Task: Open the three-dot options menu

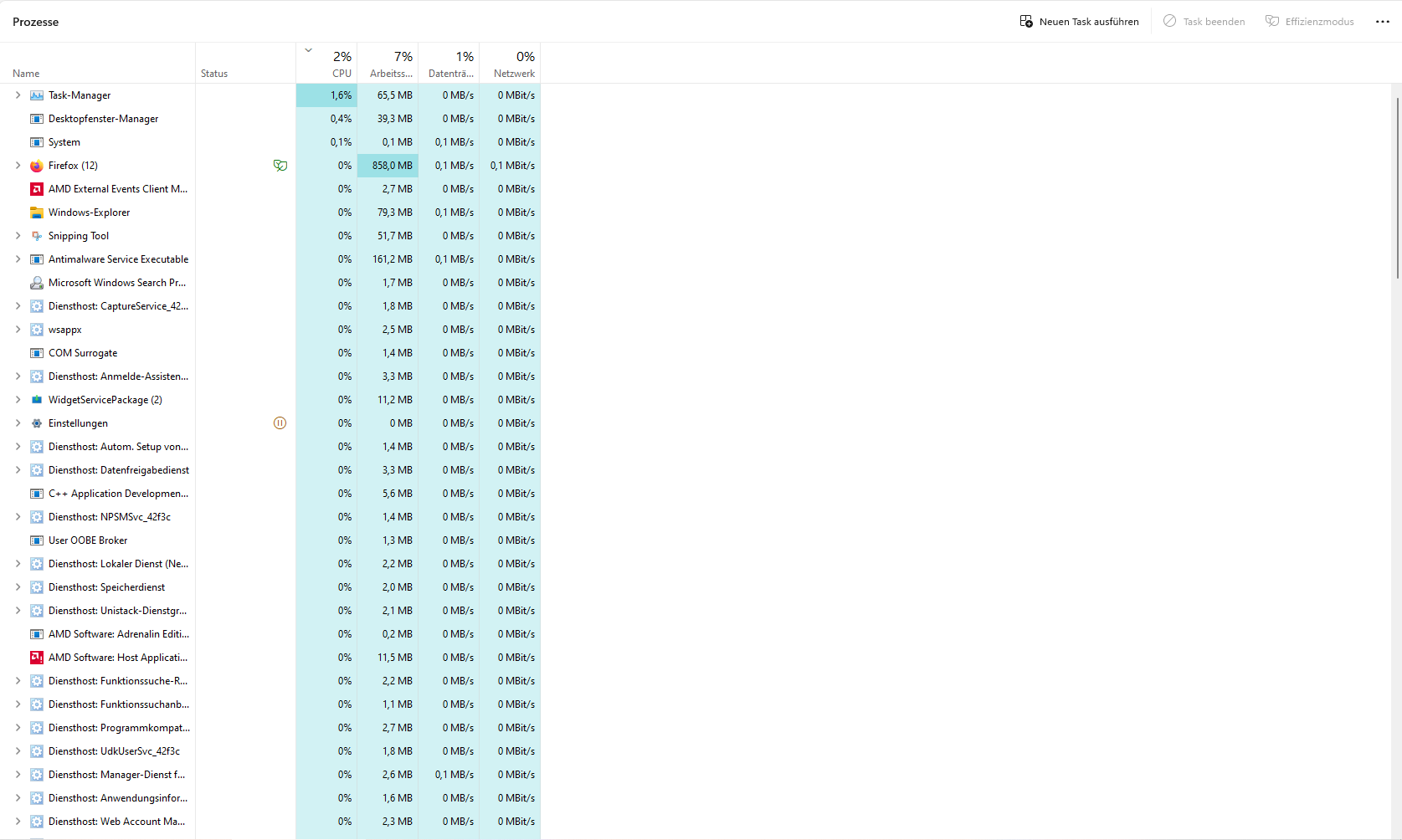Action: (x=1382, y=21)
